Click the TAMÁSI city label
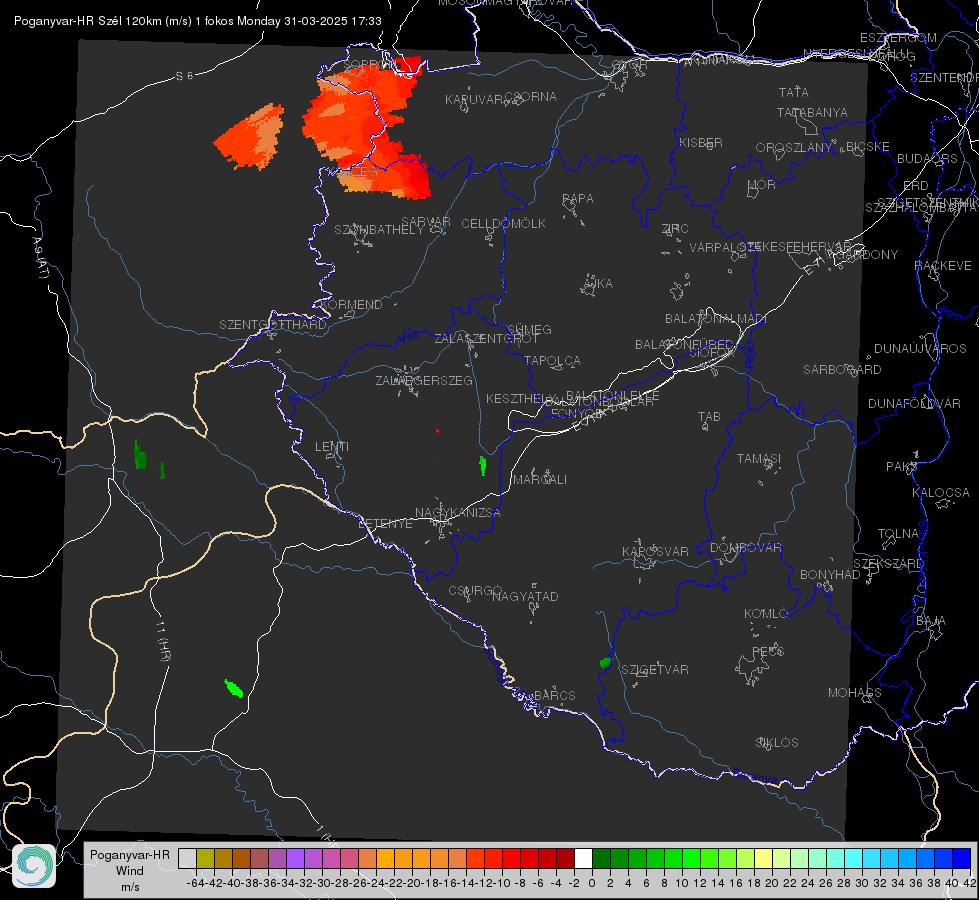Screen dimensions: 979x900 [x=759, y=459]
